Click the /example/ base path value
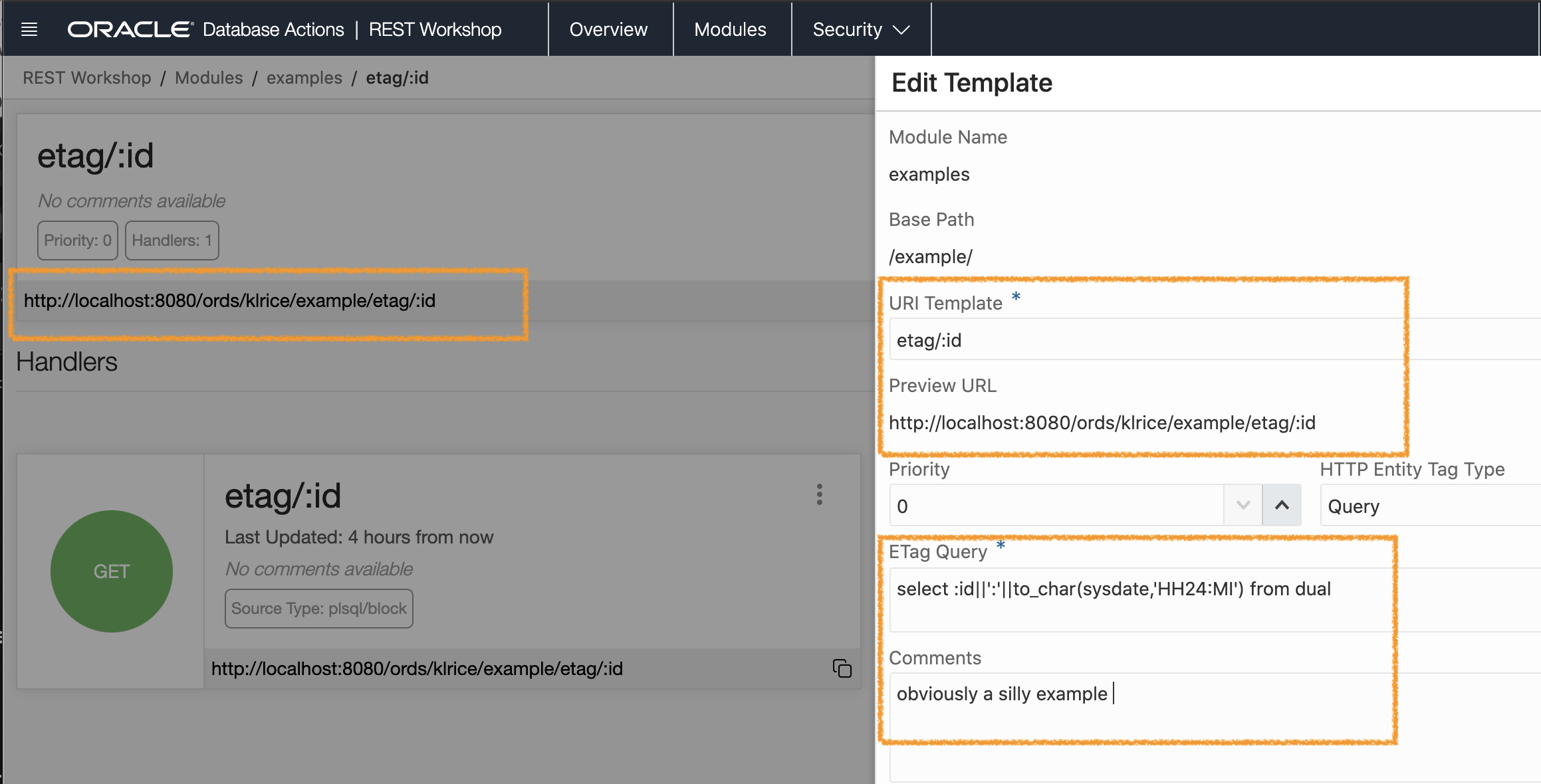Viewport: 1541px width, 784px height. click(x=930, y=257)
